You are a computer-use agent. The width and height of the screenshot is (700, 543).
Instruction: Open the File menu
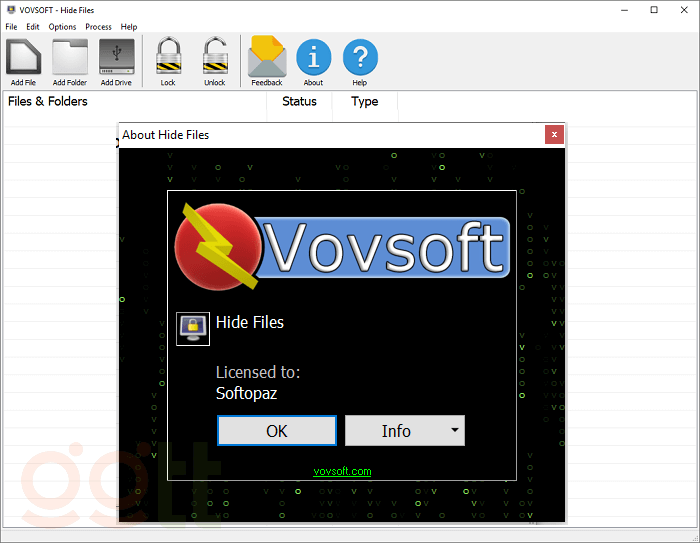point(11,27)
